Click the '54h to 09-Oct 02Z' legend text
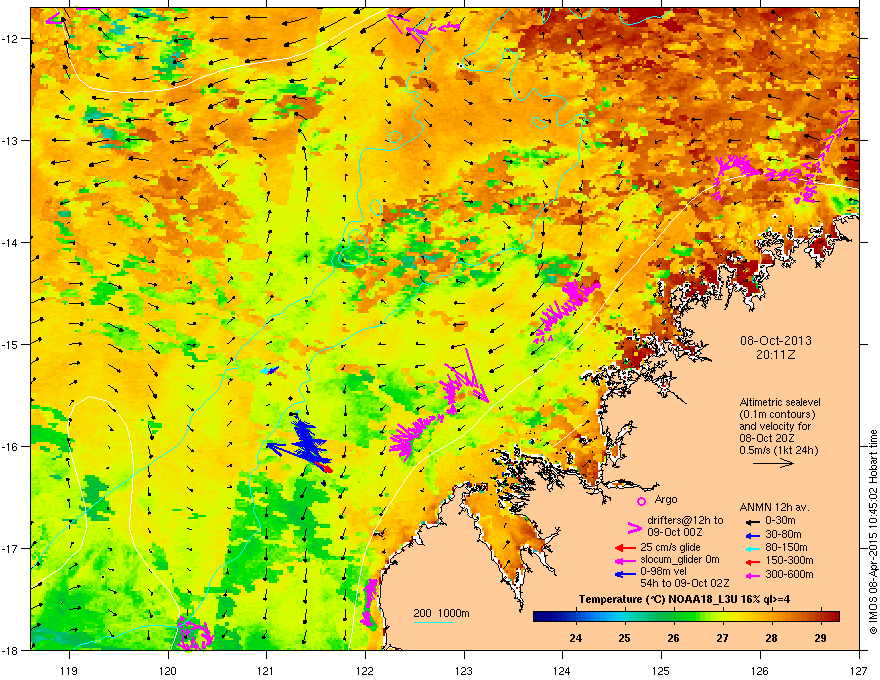This screenshot has height=680, width=880. point(685,583)
